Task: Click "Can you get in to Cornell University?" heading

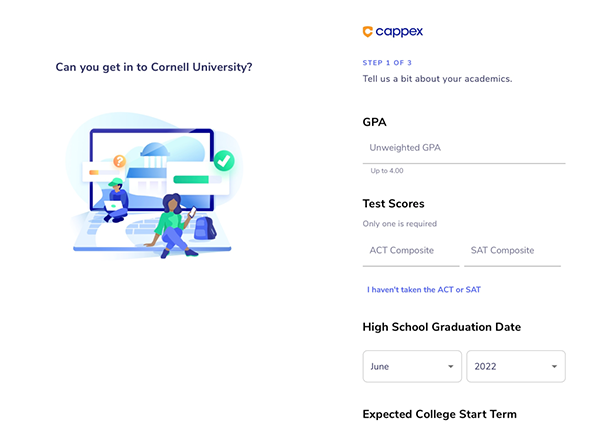Action: click(154, 67)
